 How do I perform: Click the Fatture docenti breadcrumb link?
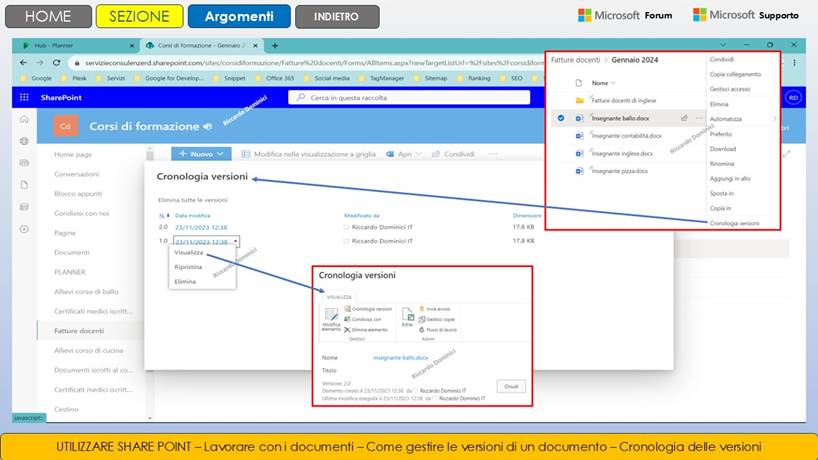[575, 60]
